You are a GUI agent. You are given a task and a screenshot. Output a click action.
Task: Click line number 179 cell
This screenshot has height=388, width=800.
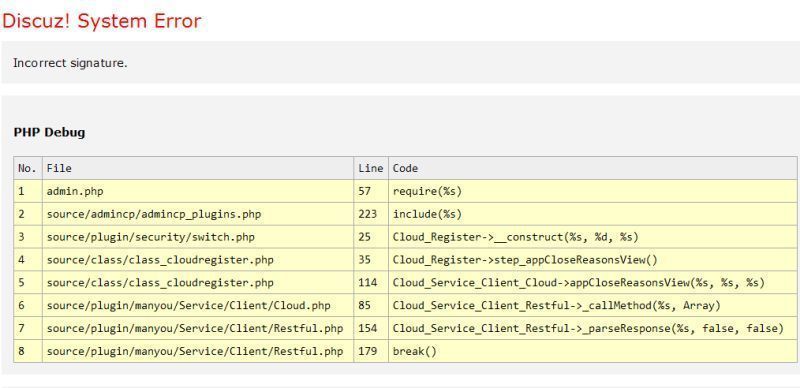tap(371, 351)
